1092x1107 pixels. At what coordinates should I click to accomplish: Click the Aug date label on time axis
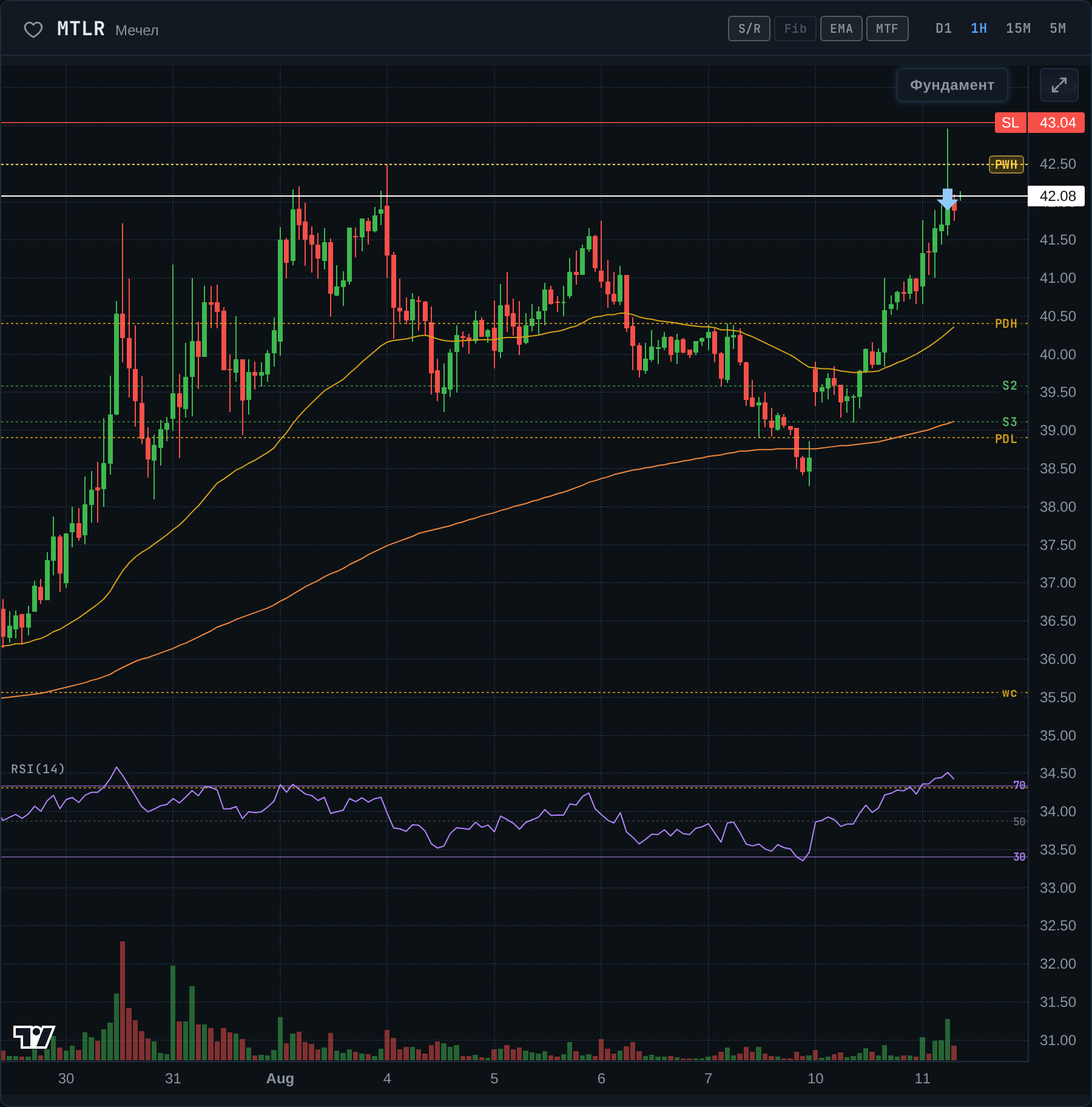[280, 1078]
